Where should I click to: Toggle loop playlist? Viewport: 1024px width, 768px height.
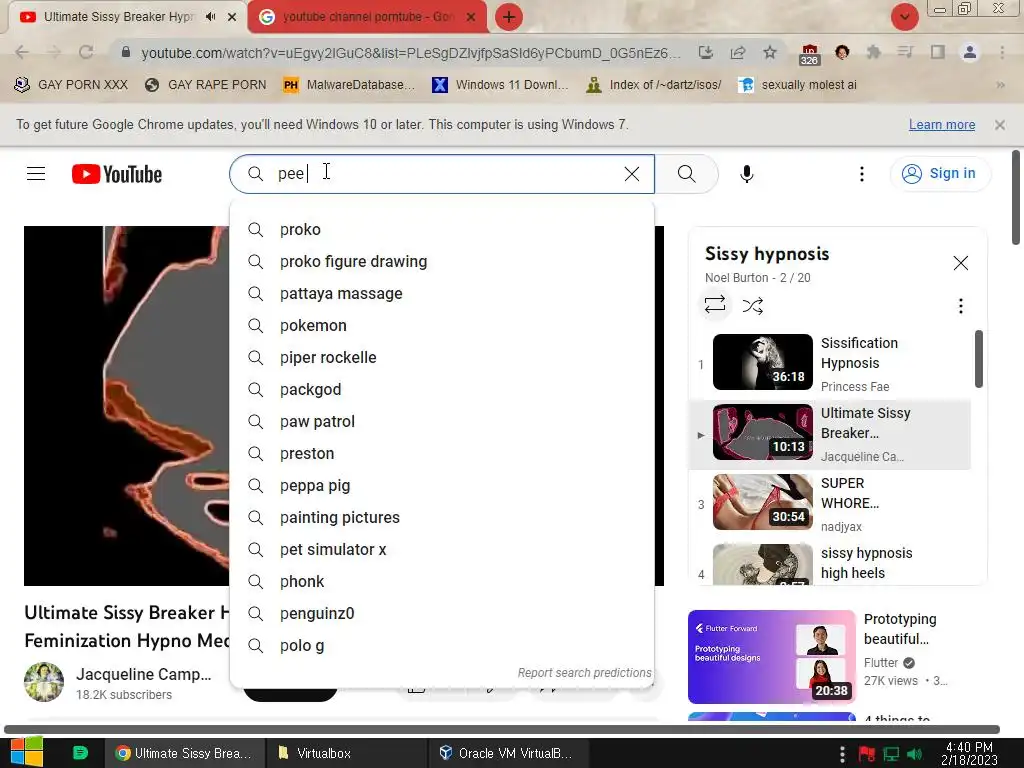click(715, 304)
